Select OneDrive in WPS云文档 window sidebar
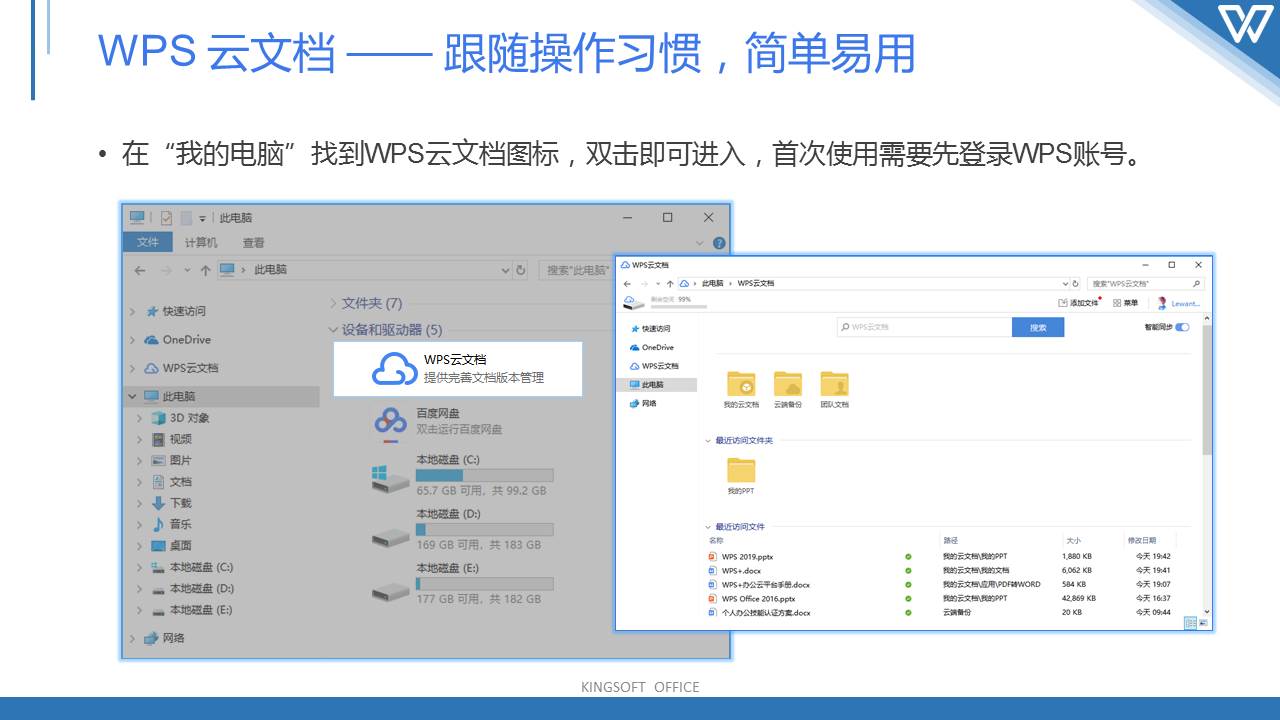Image resolution: width=1280 pixels, height=720 pixels. [x=652, y=347]
